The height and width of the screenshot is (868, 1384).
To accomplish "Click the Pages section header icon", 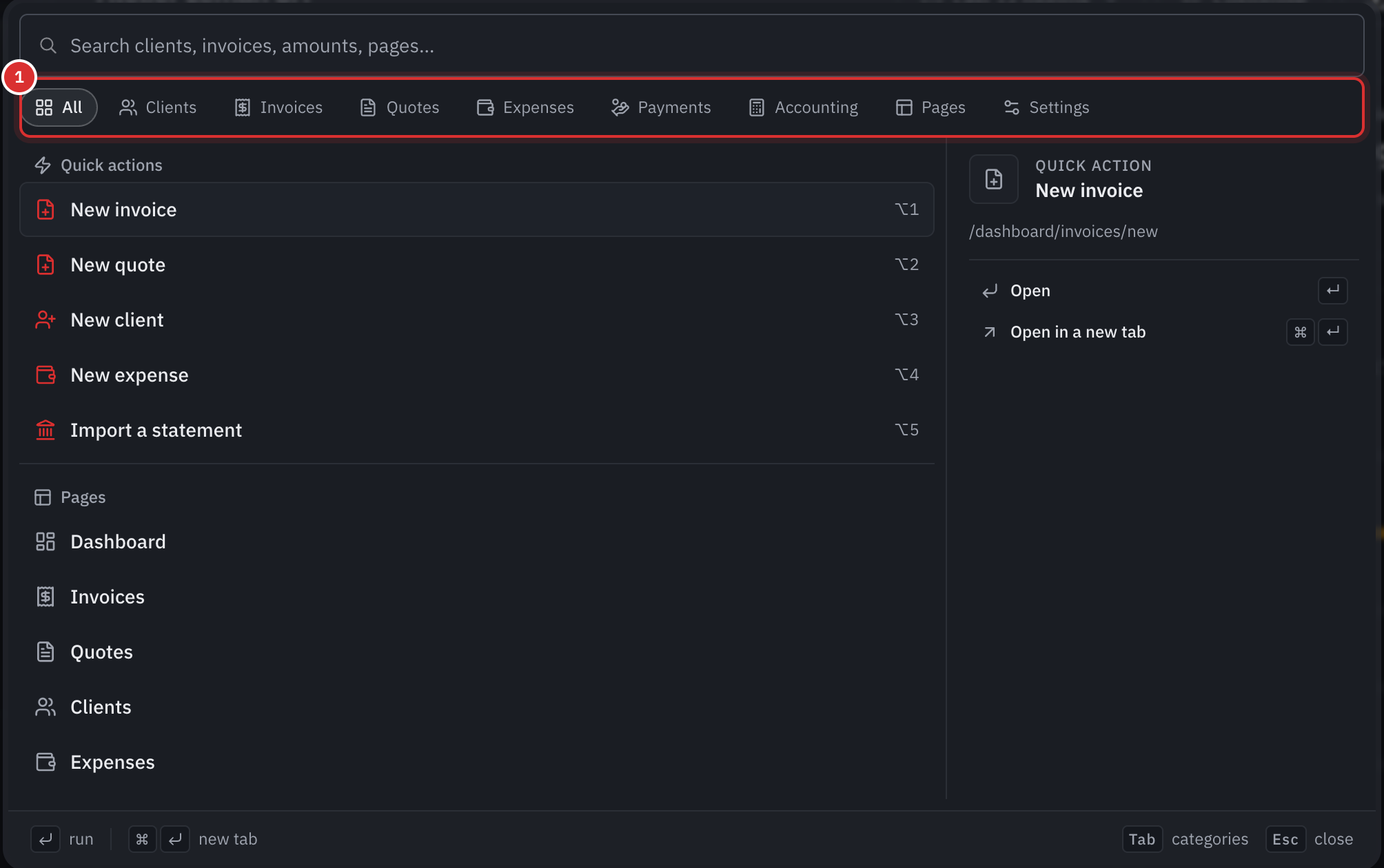I will point(43,497).
